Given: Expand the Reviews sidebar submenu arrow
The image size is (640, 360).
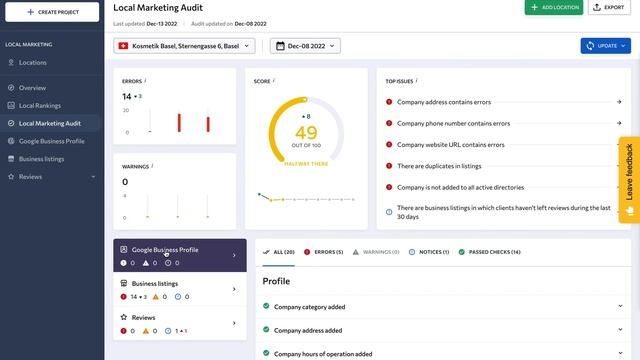Looking at the screenshot, I should (x=93, y=177).
